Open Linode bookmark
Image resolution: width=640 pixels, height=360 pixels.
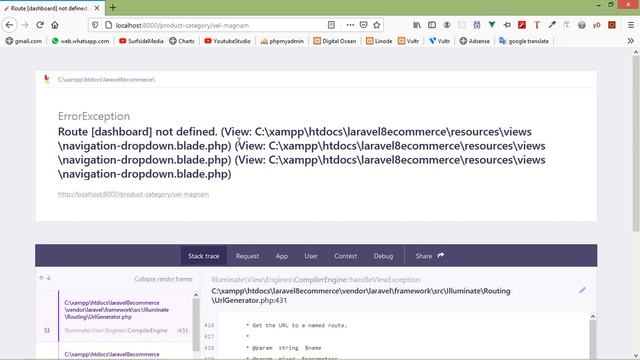379,41
